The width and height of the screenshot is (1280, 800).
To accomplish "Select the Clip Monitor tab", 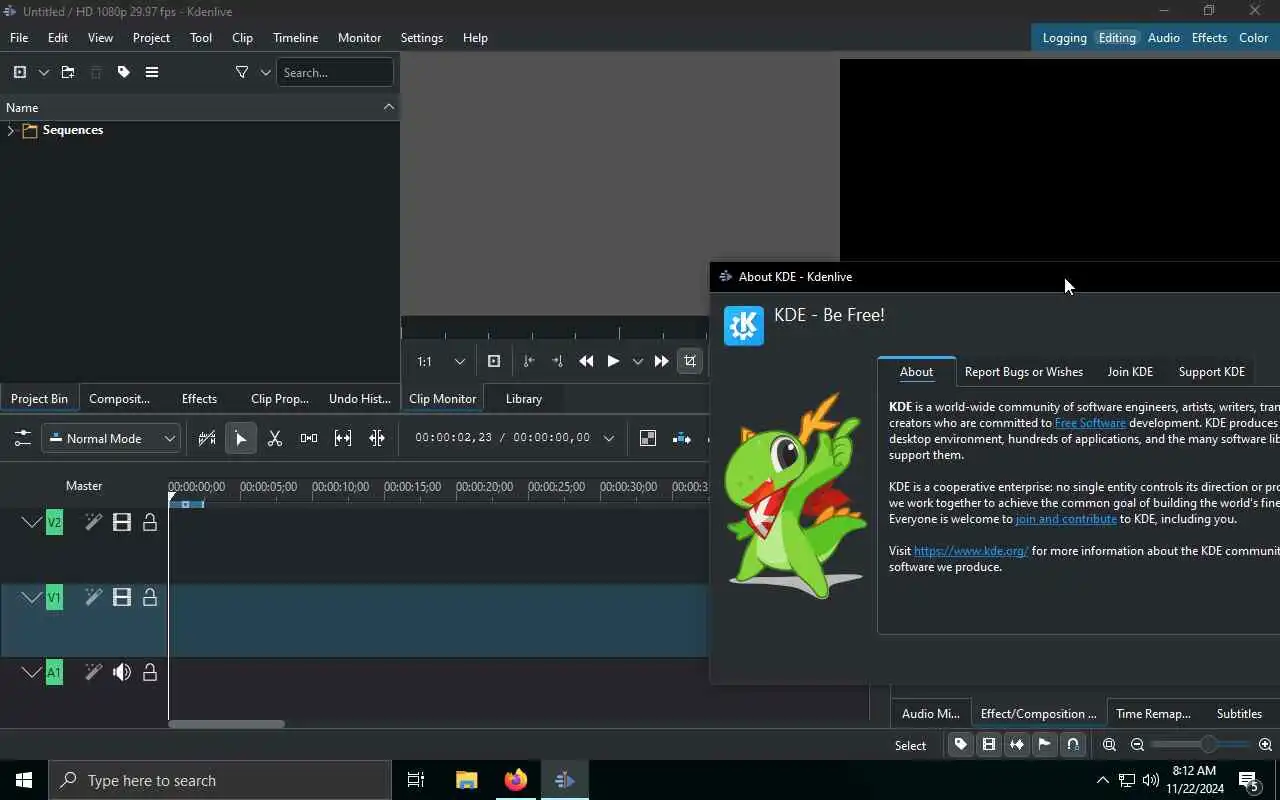I will pos(442,398).
